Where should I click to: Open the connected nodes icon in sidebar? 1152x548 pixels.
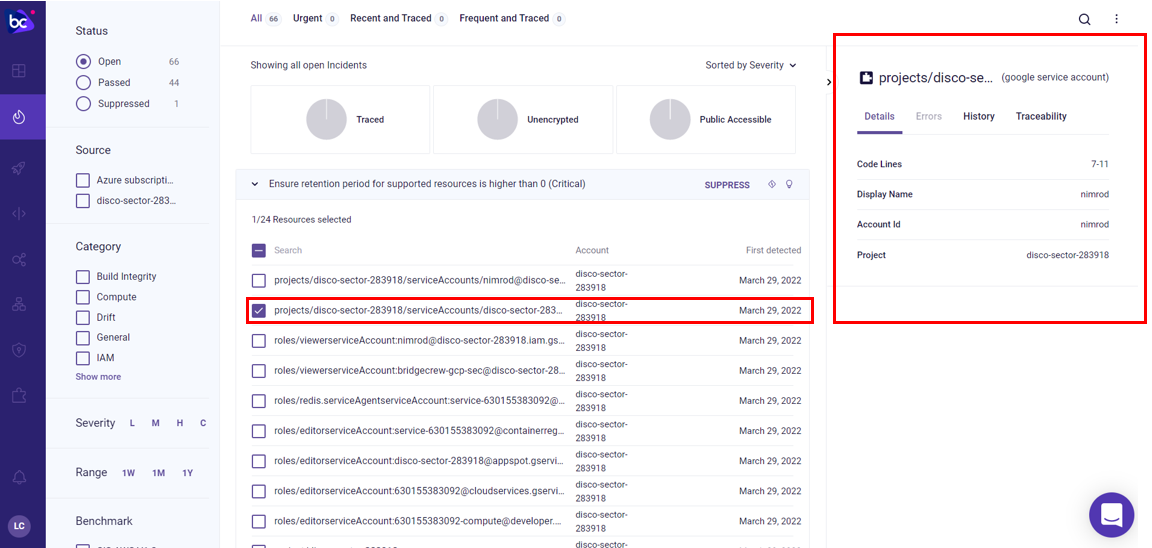pos(20,259)
